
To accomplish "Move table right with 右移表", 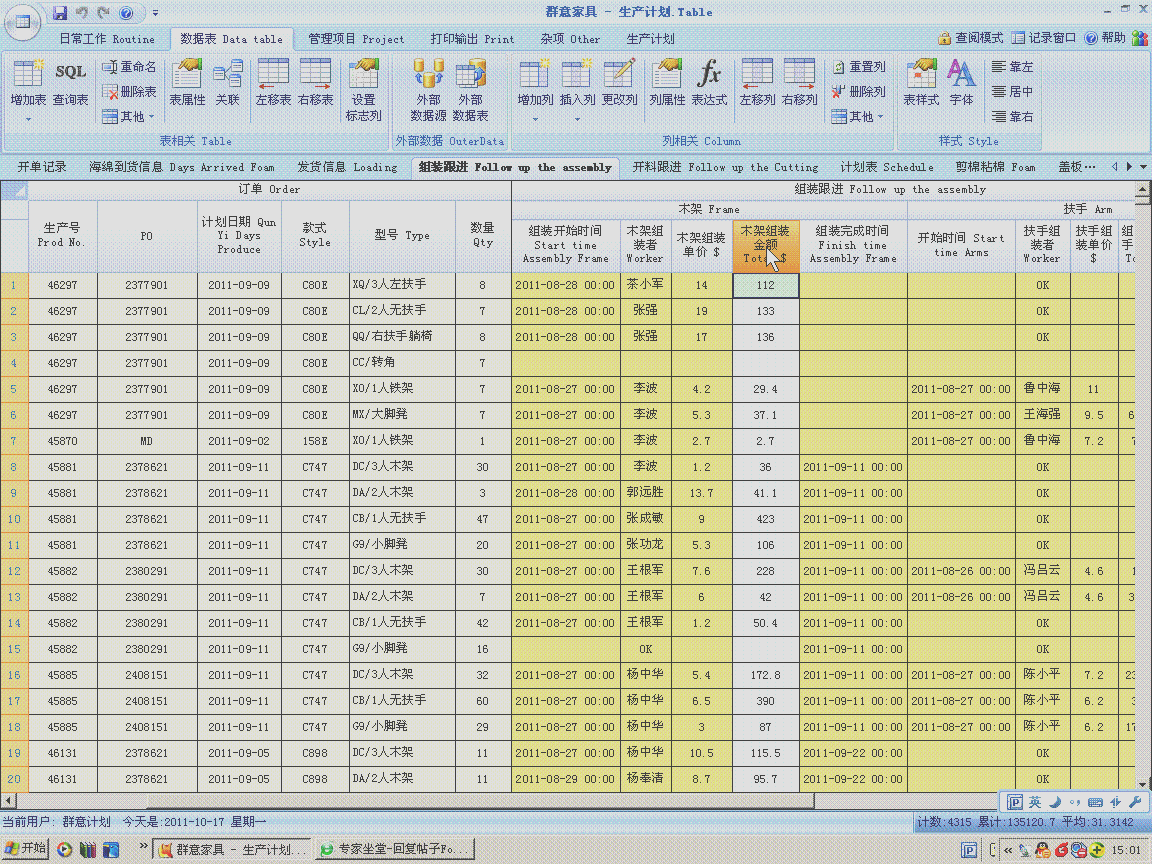I will point(315,82).
